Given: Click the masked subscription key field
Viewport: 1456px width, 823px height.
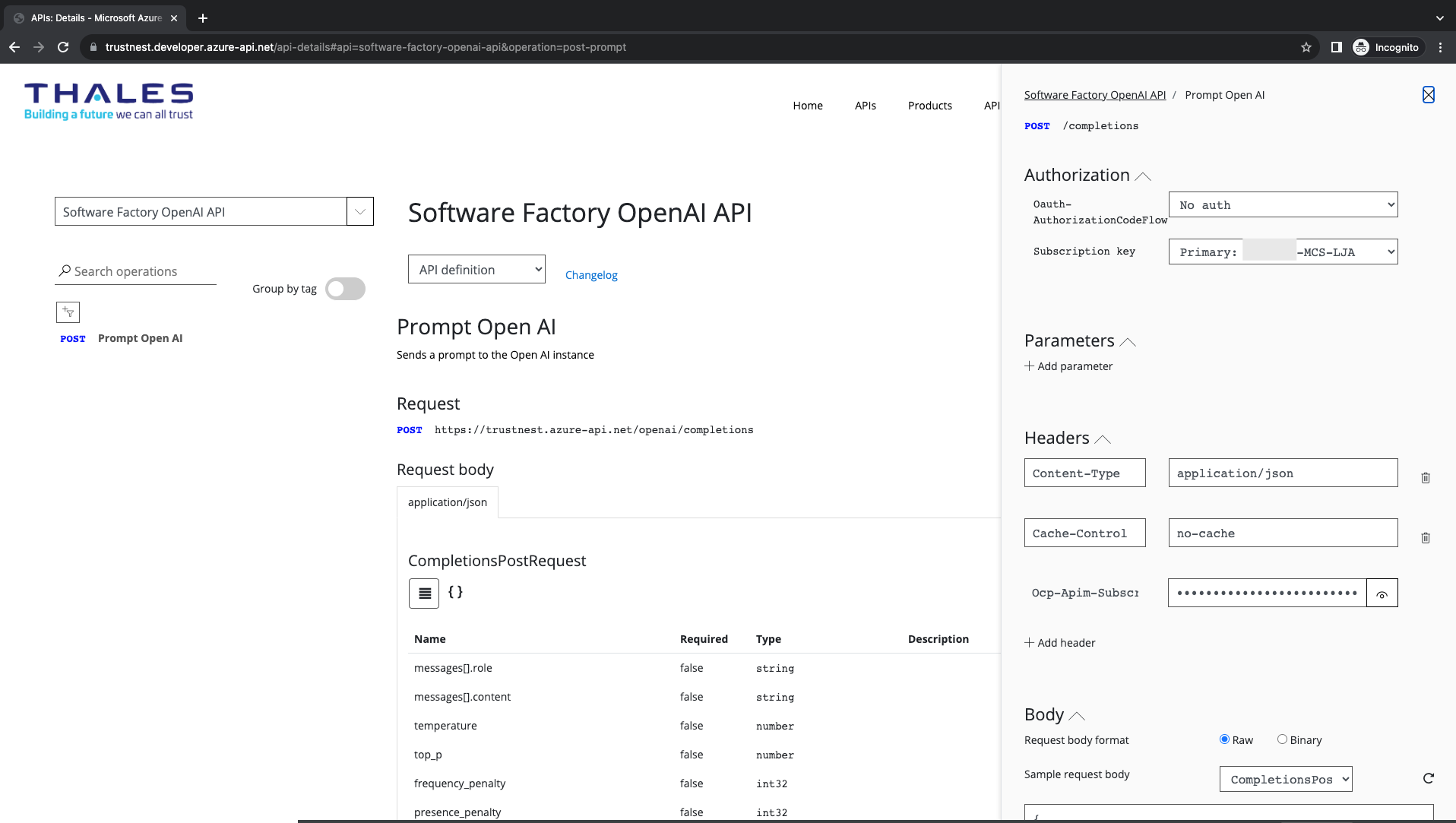Looking at the screenshot, I should [1268, 593].
